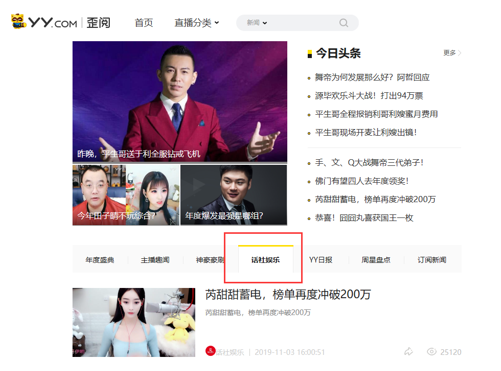Click the large banner of man in red suit
This screenshot has height=371, width=501.
click(x=180, y=102)
